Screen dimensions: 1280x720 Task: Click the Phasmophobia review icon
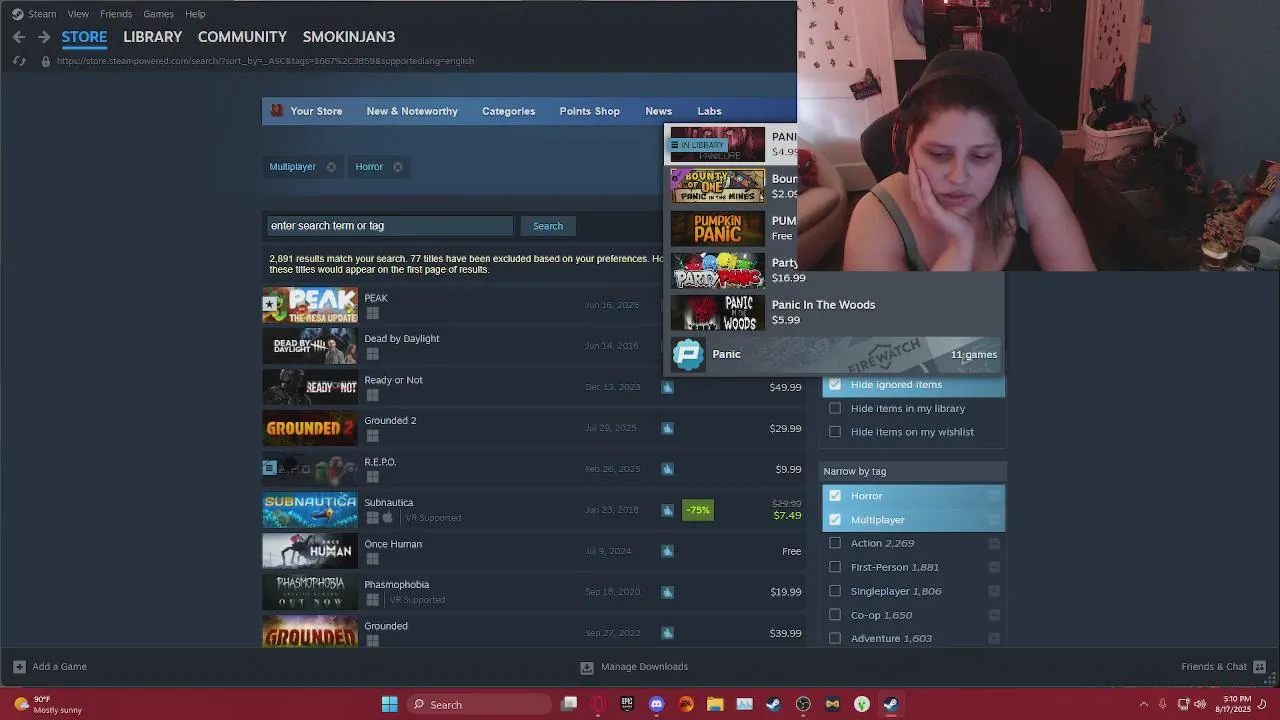pos(668,592)
